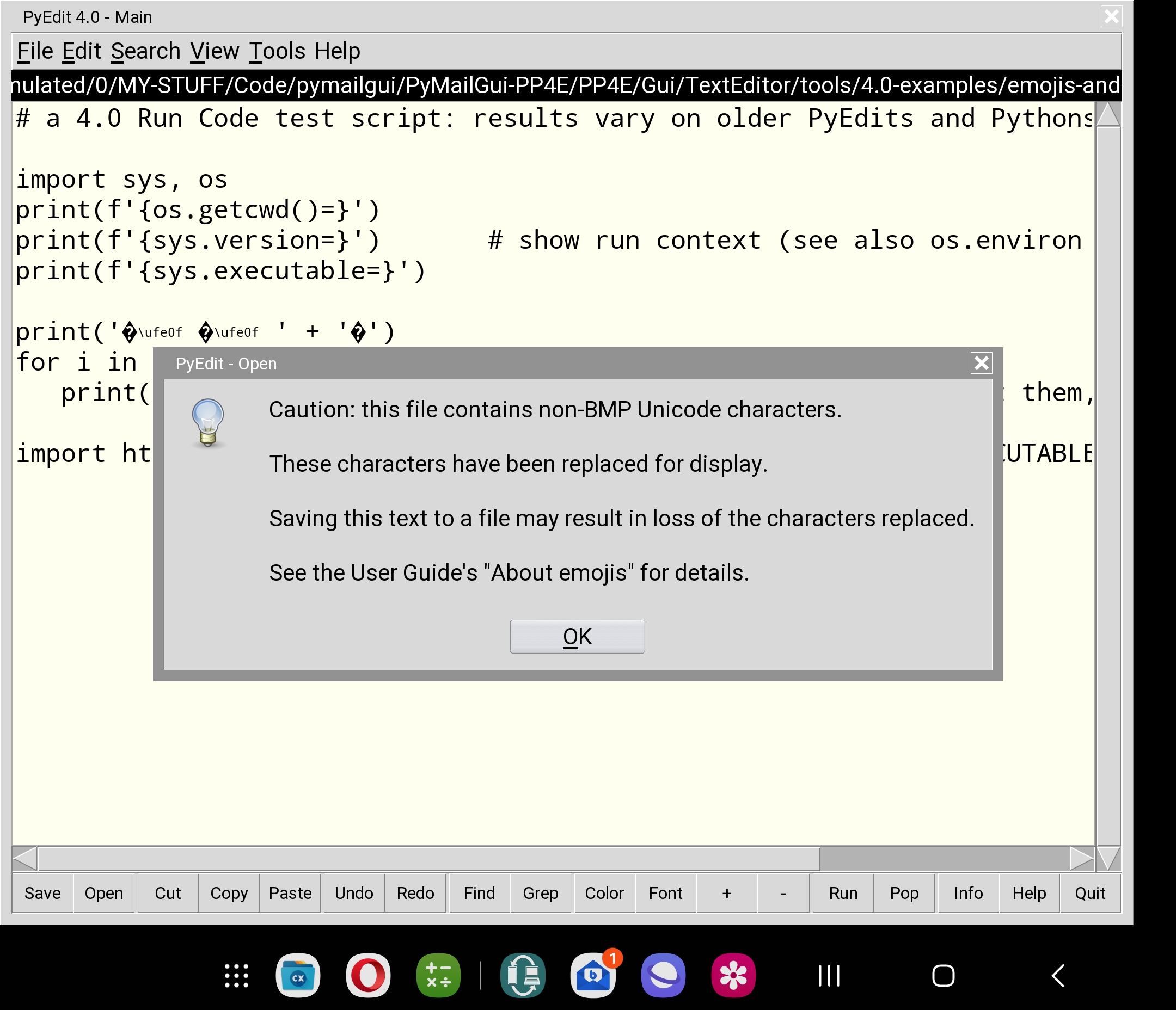The image size is (1176, 1010).
Task: Launch the teal file sync app
Action: tap(523, 976)
